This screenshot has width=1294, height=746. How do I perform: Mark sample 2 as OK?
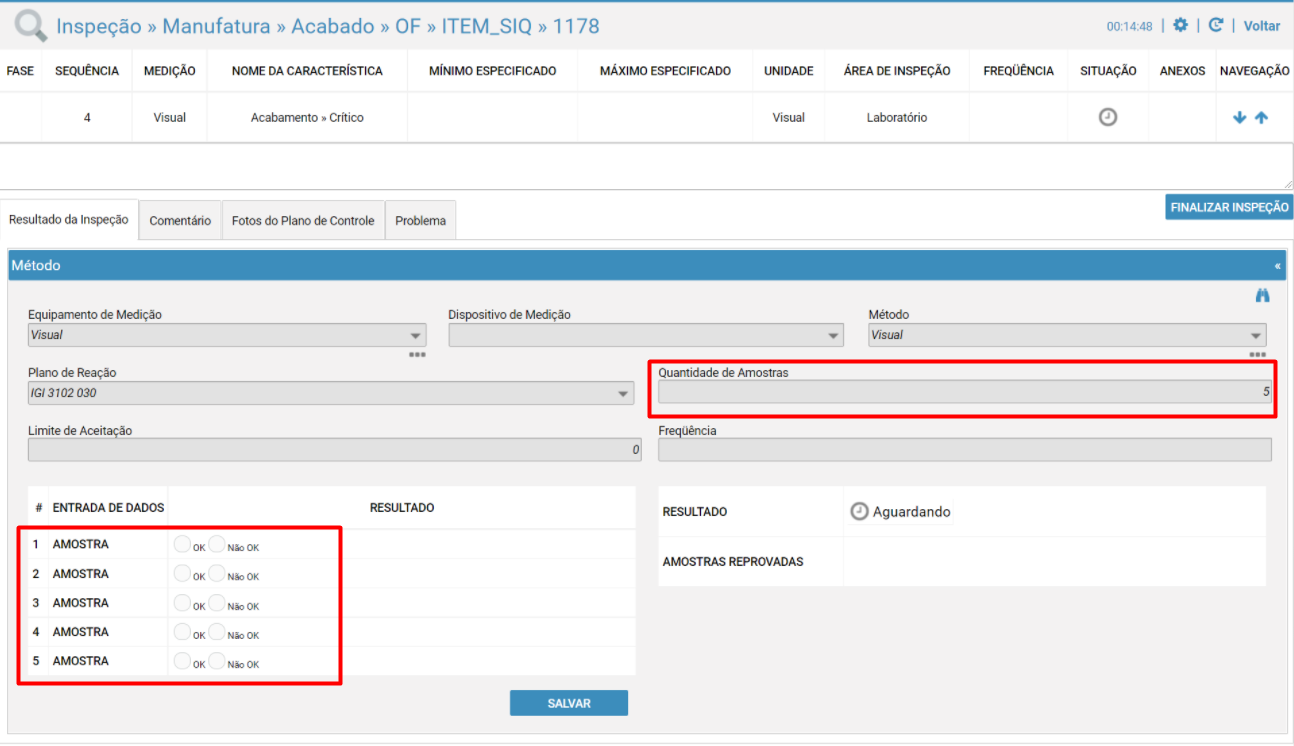182,573
